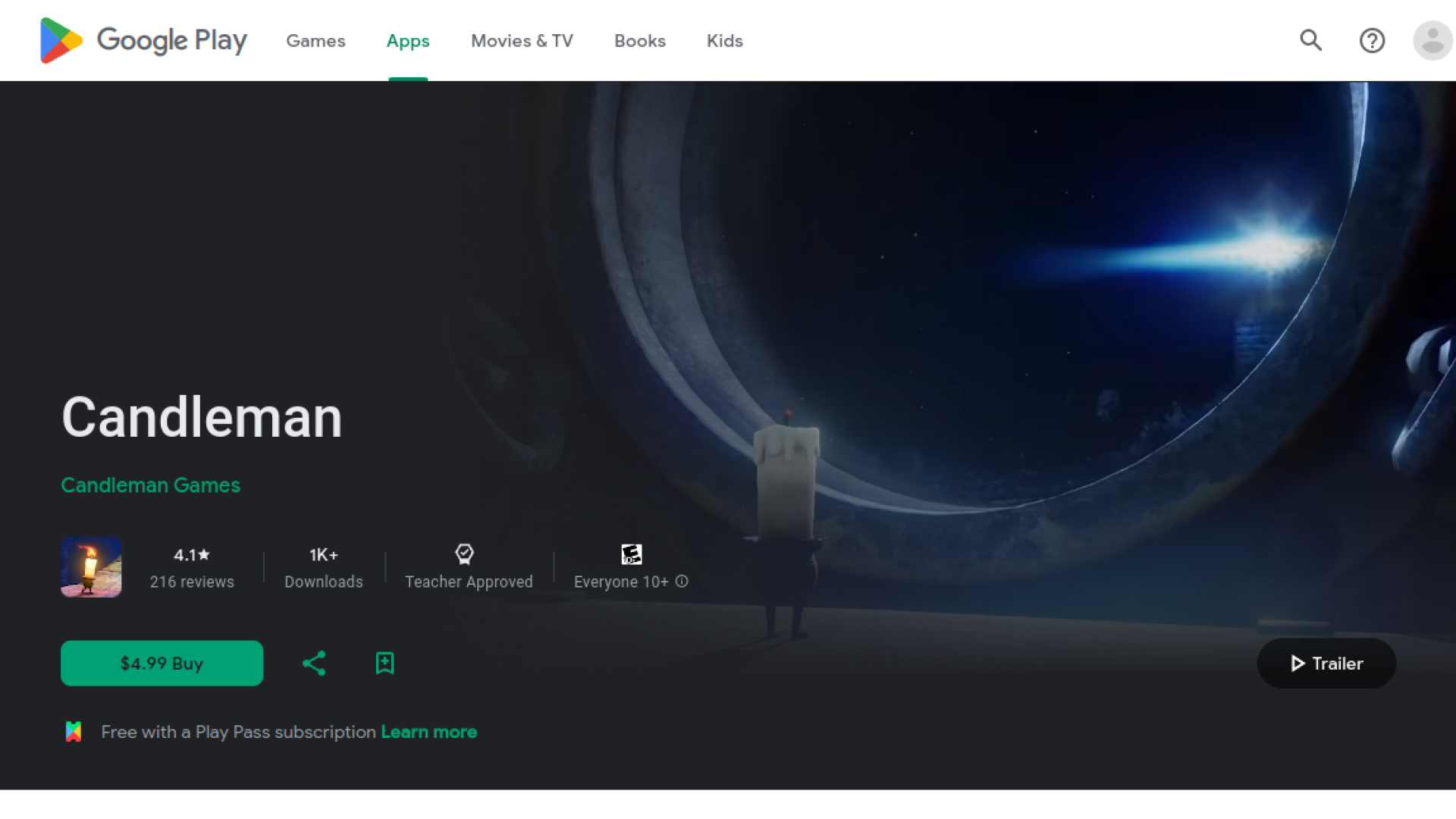
Task: Click the Teacher Approved badge icon
Action: point(464,554)
